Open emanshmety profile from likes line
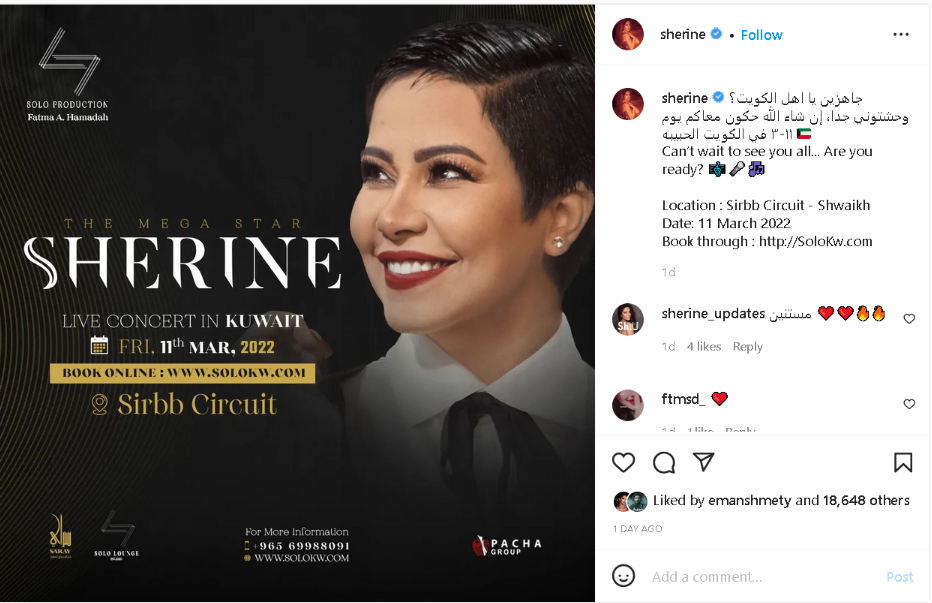This screenshot has height=603, width=932. (x=750, y=500)
